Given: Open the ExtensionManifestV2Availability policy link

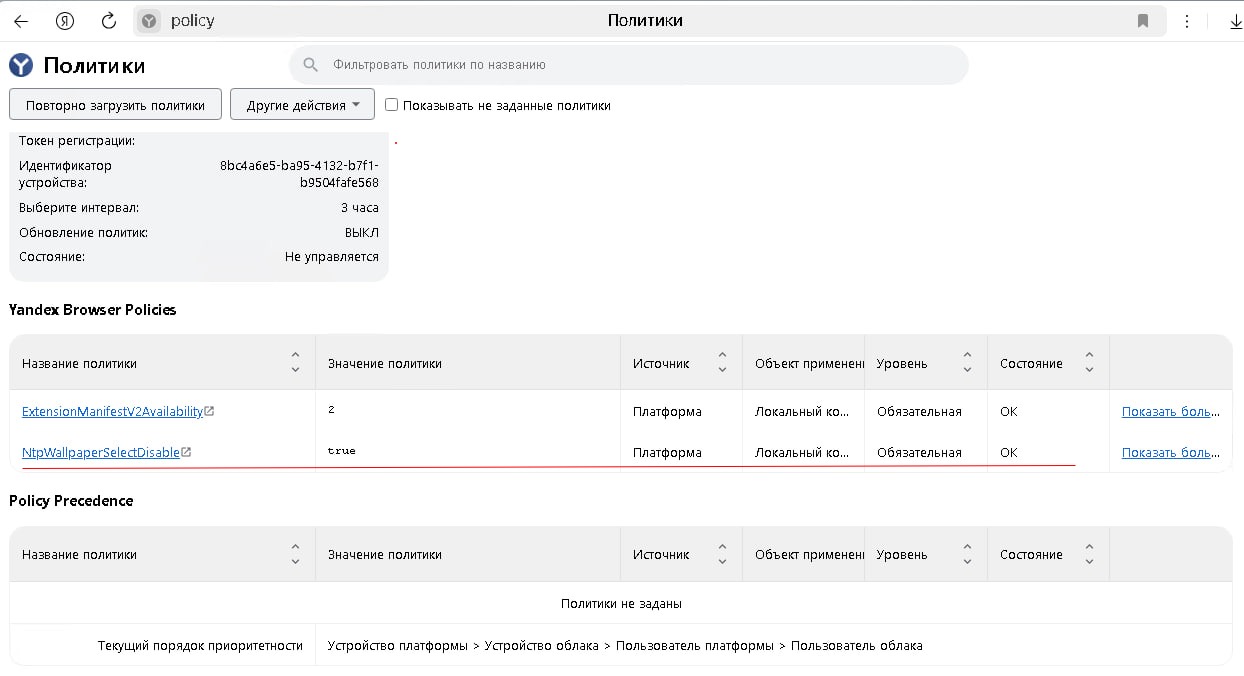Looking at the screenshot, I should click(x=112, y=411).
